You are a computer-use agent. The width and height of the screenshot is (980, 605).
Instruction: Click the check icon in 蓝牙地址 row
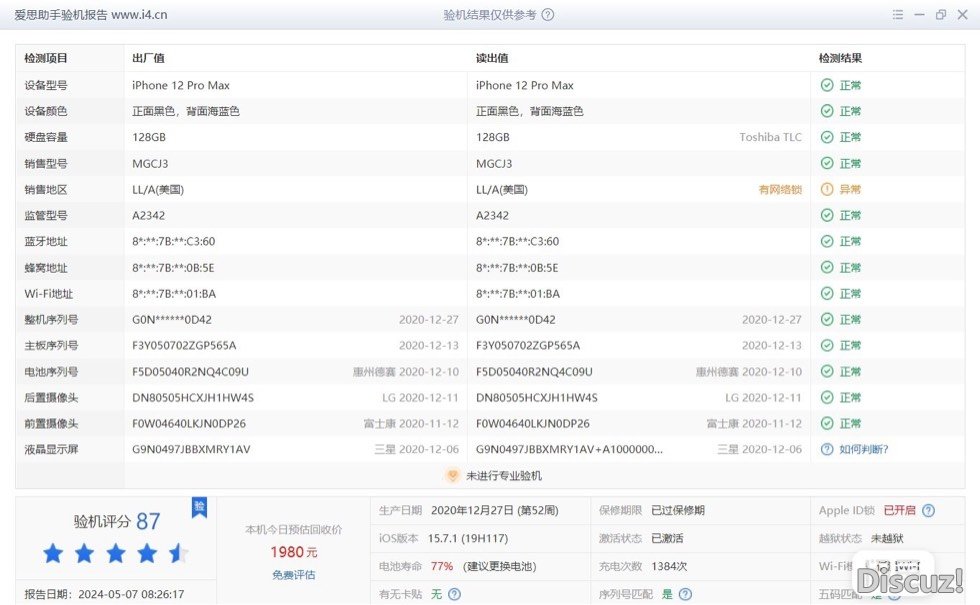pyautogui.click(x=827, y=241)
